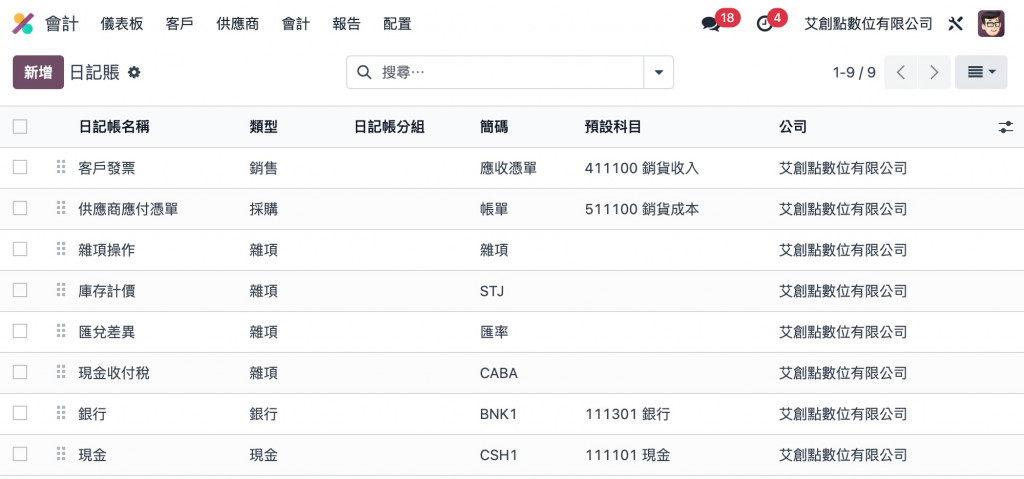Go to next page arrow

pos(934,72)
